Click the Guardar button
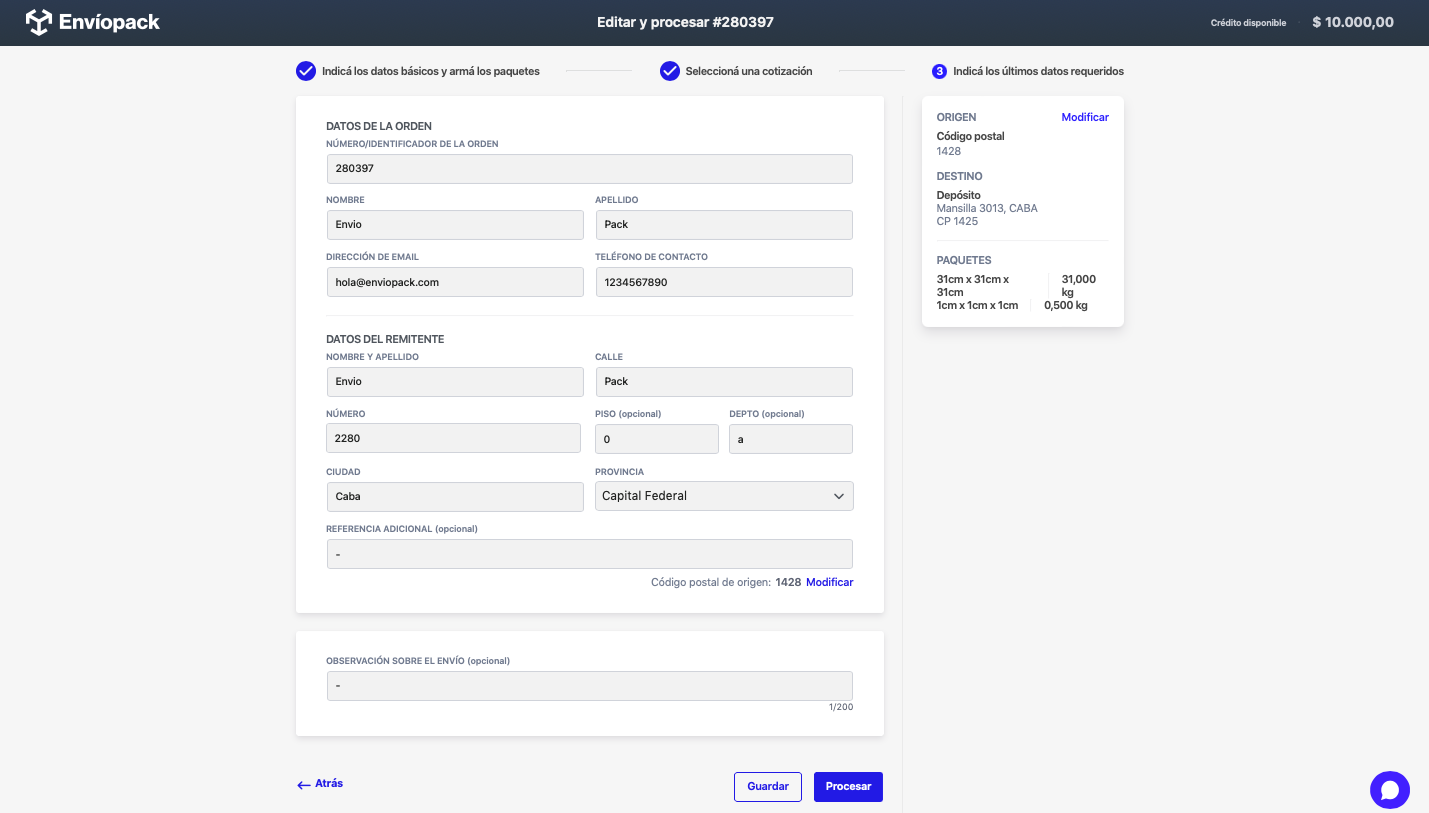The height and width of the screenshot is (813, 1429). (x=768, y=786)
